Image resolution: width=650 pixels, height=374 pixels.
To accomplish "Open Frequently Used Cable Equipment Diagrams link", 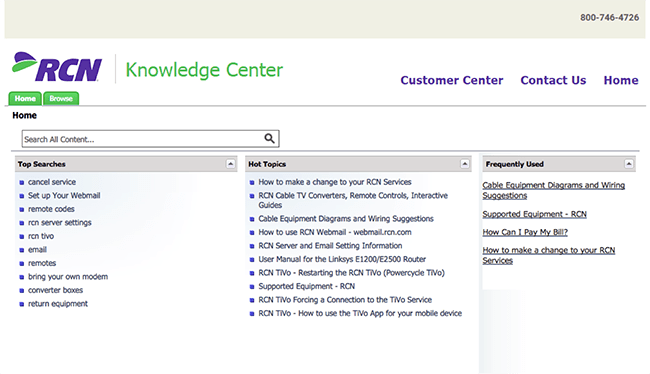I will click(554, 190).
